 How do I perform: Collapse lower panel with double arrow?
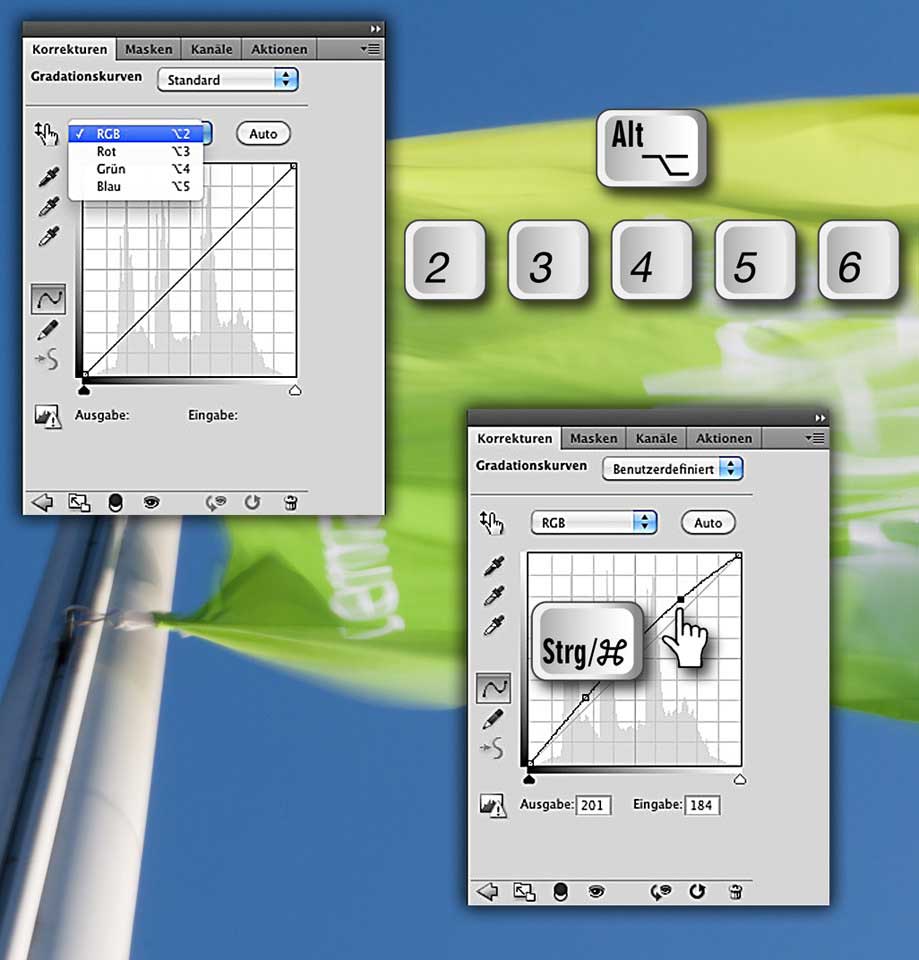820,418
